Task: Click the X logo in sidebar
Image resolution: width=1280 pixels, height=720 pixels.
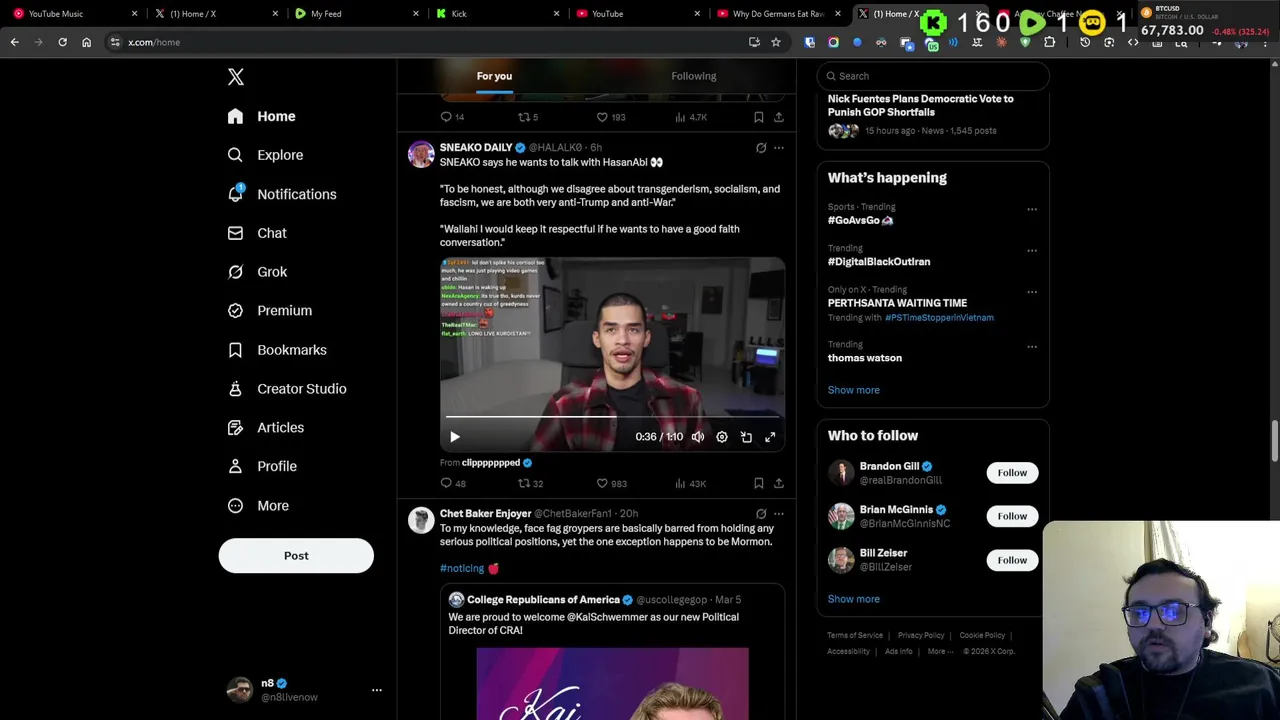Action: 235,77
